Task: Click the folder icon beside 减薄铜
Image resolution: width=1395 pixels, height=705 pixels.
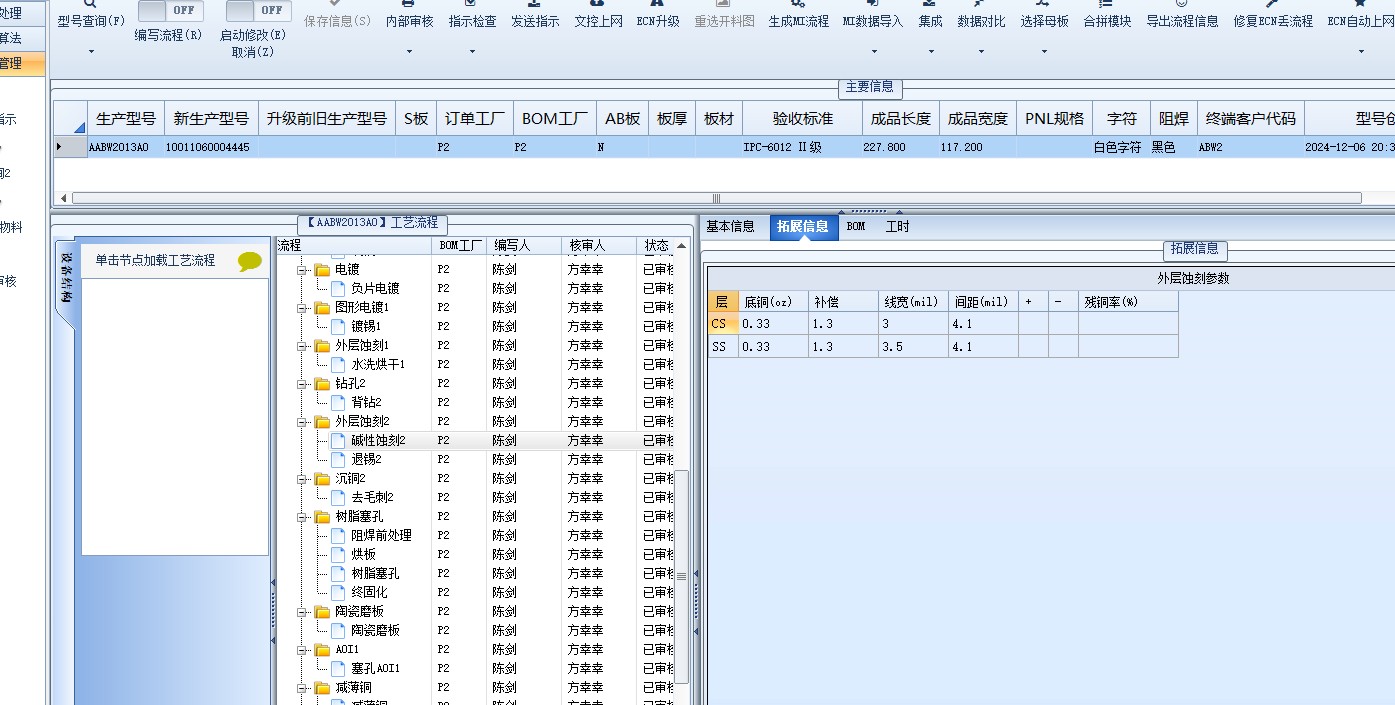Action: pyautogui.click(x=322, y=688)
